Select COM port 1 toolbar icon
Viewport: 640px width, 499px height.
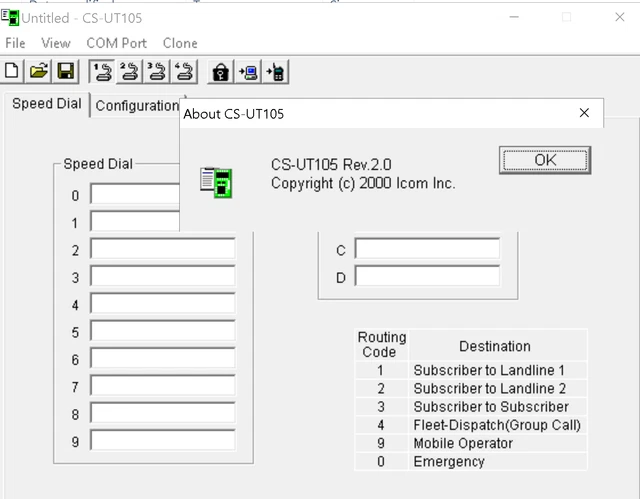pyautogui.click(x=101, y=71)
